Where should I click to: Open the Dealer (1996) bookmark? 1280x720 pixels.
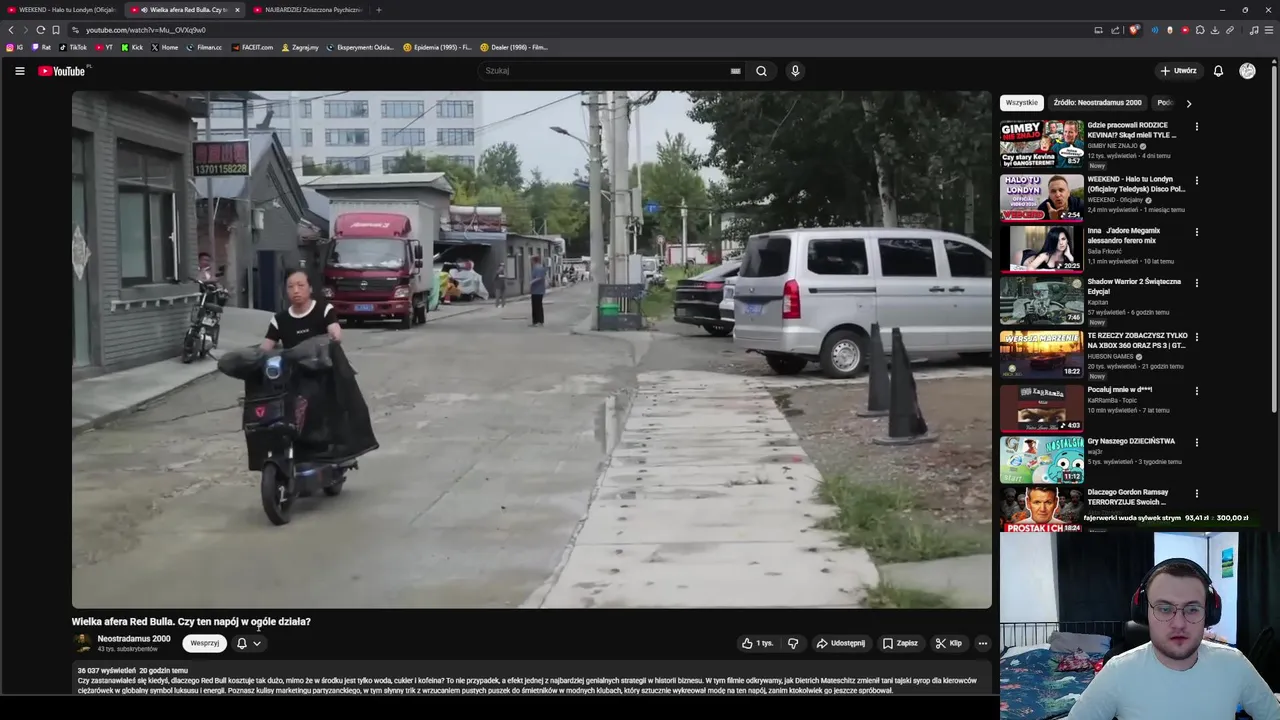(x=513, y=47)
